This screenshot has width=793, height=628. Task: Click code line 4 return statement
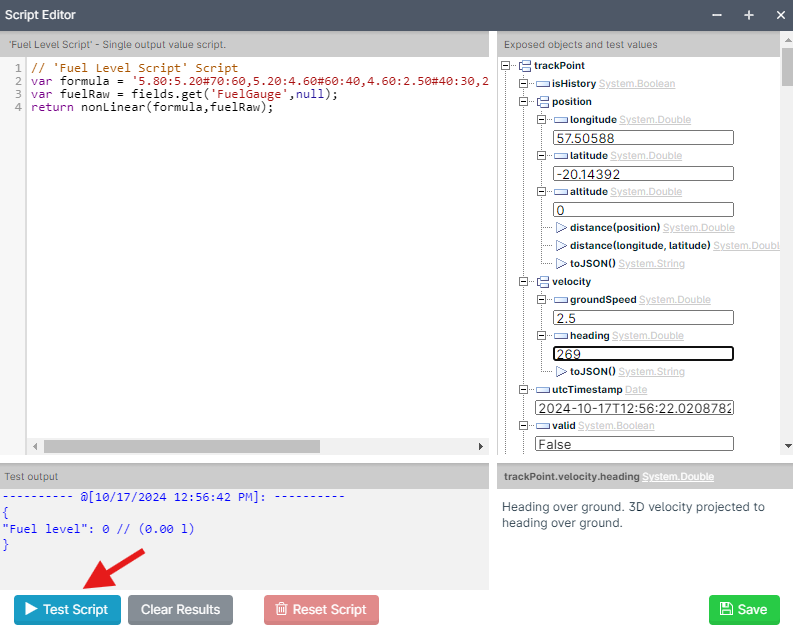pos(152,107)
